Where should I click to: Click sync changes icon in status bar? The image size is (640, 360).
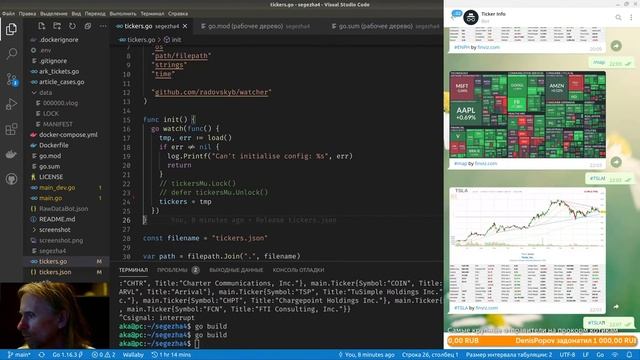pyautogui.click(x=42, y=355)
